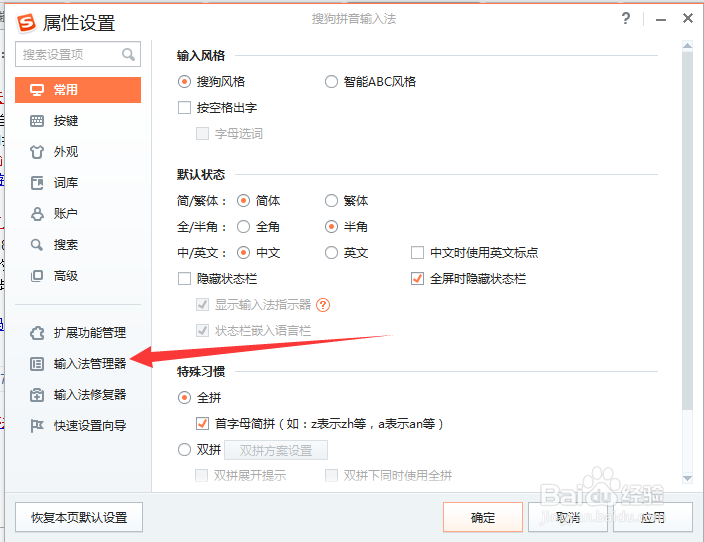
Task: Click the list icon beside 输入法管理器
Action: (x=37, y=364)
